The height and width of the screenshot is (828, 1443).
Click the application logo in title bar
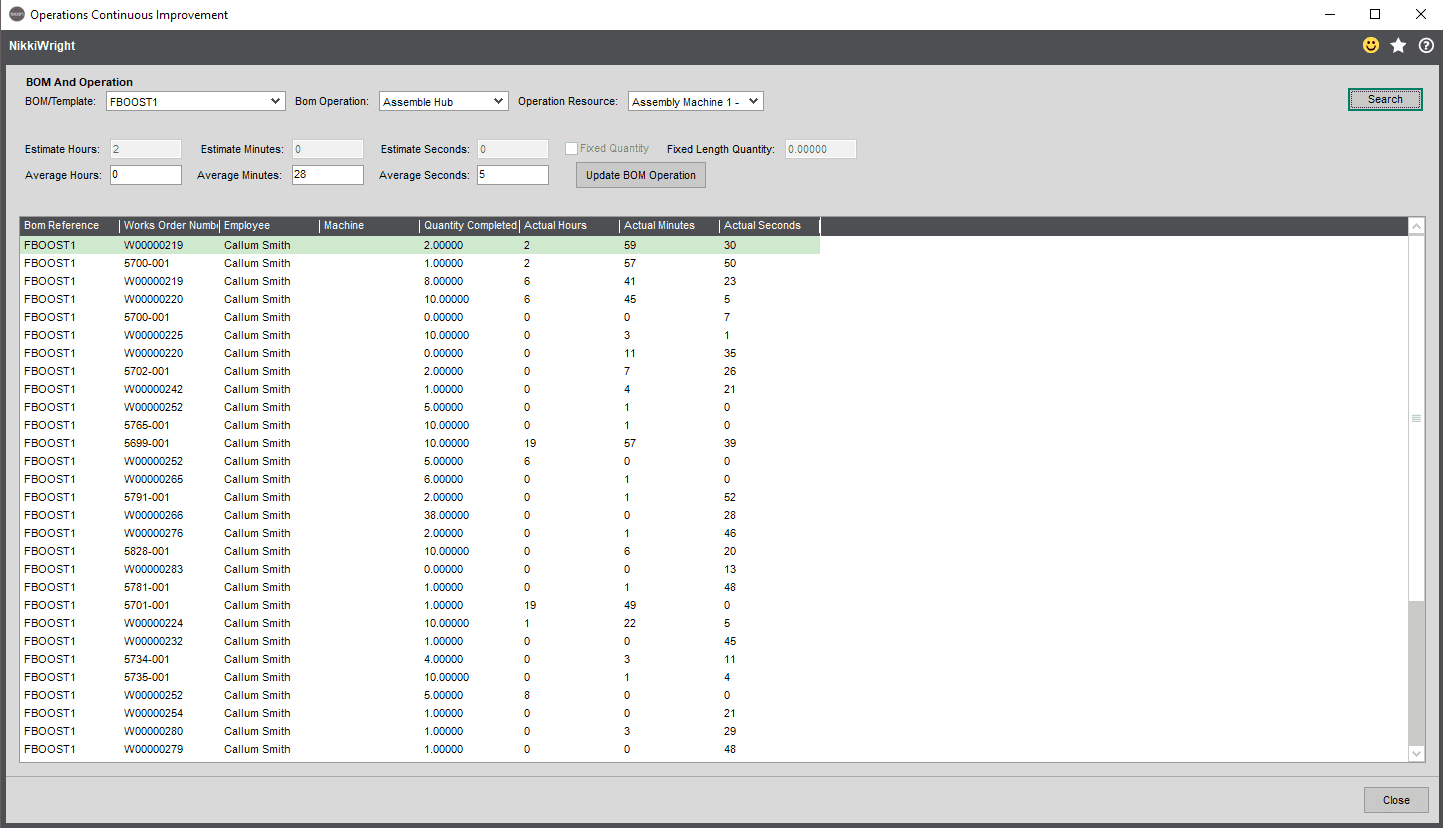point(16,15)
